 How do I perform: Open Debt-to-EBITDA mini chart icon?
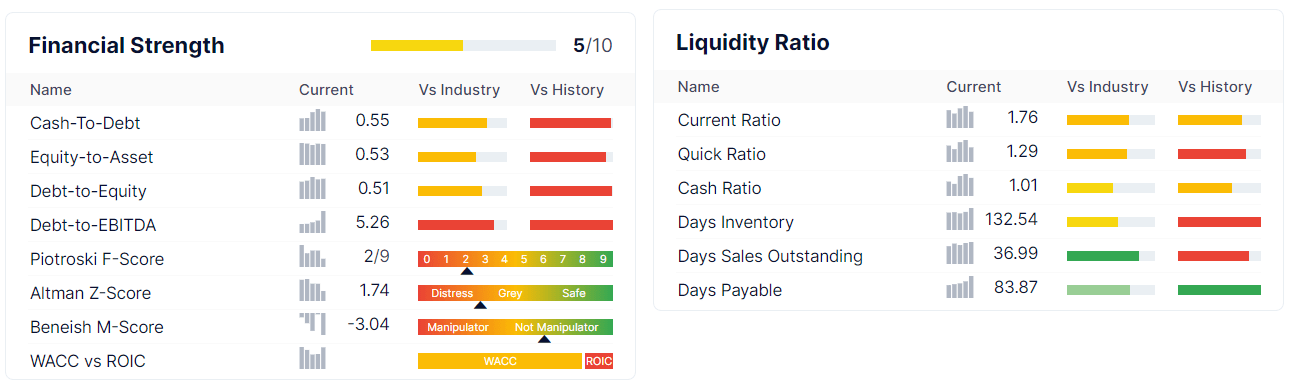(x=312, y=223)
